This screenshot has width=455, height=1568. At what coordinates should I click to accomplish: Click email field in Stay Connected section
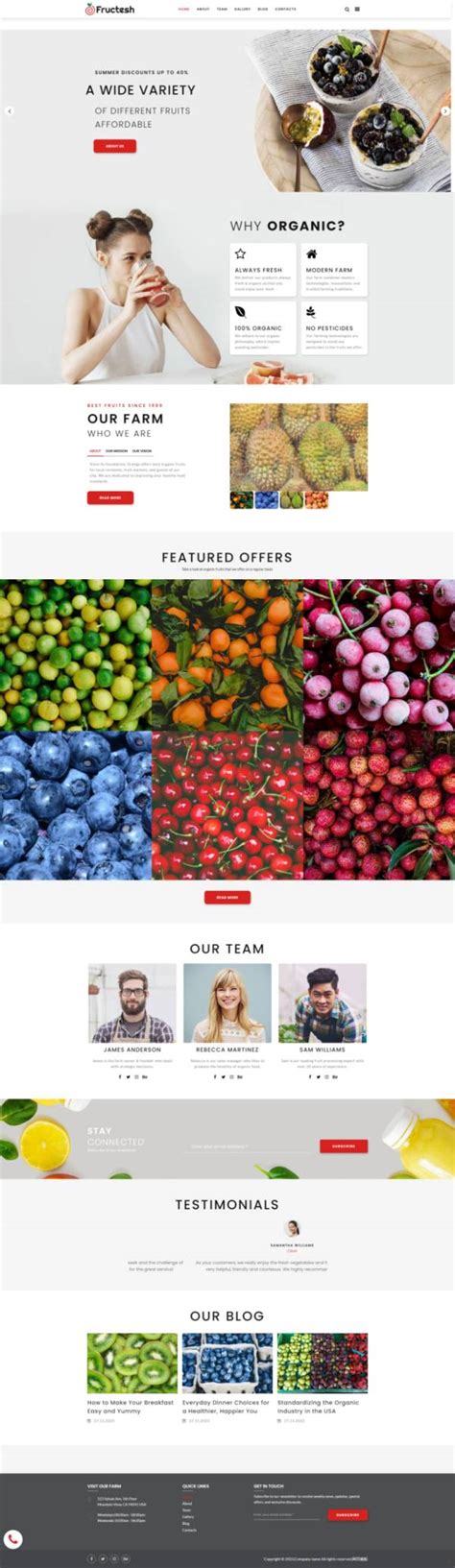point(251,1146)
